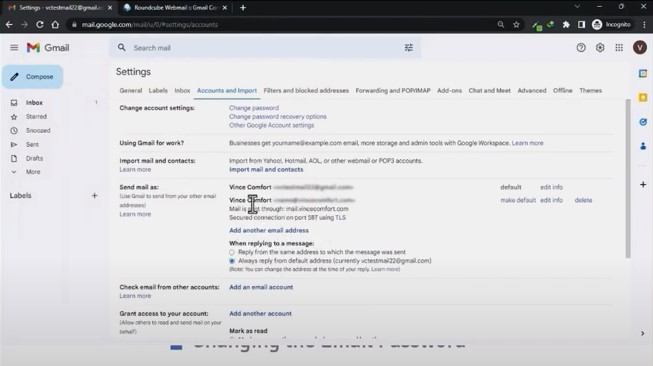Screen dimensions: 653x366
Task: Show search options filter icon
Action: (x=409, y=48)
